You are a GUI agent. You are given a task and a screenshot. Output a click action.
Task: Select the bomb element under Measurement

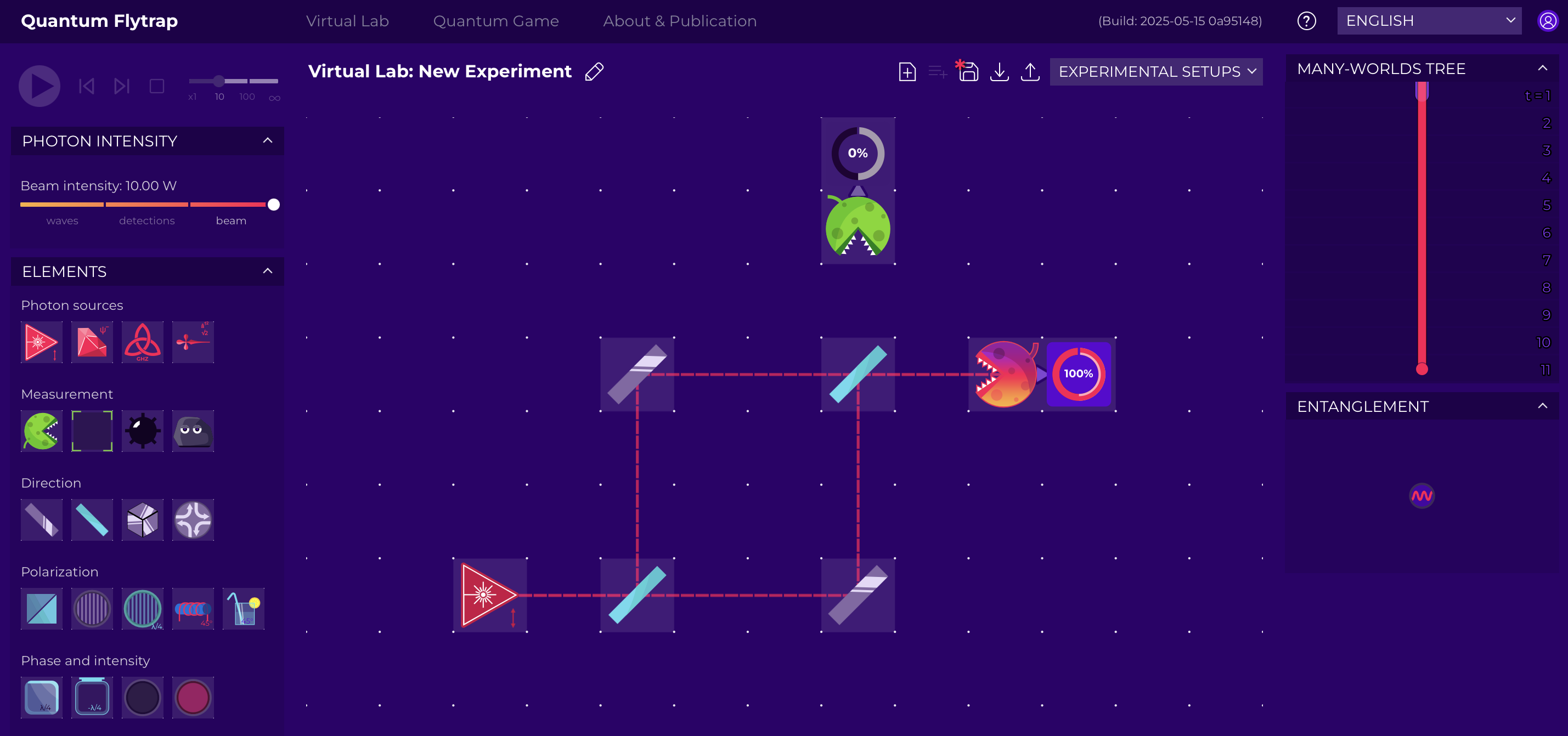(x=143, y=431)
